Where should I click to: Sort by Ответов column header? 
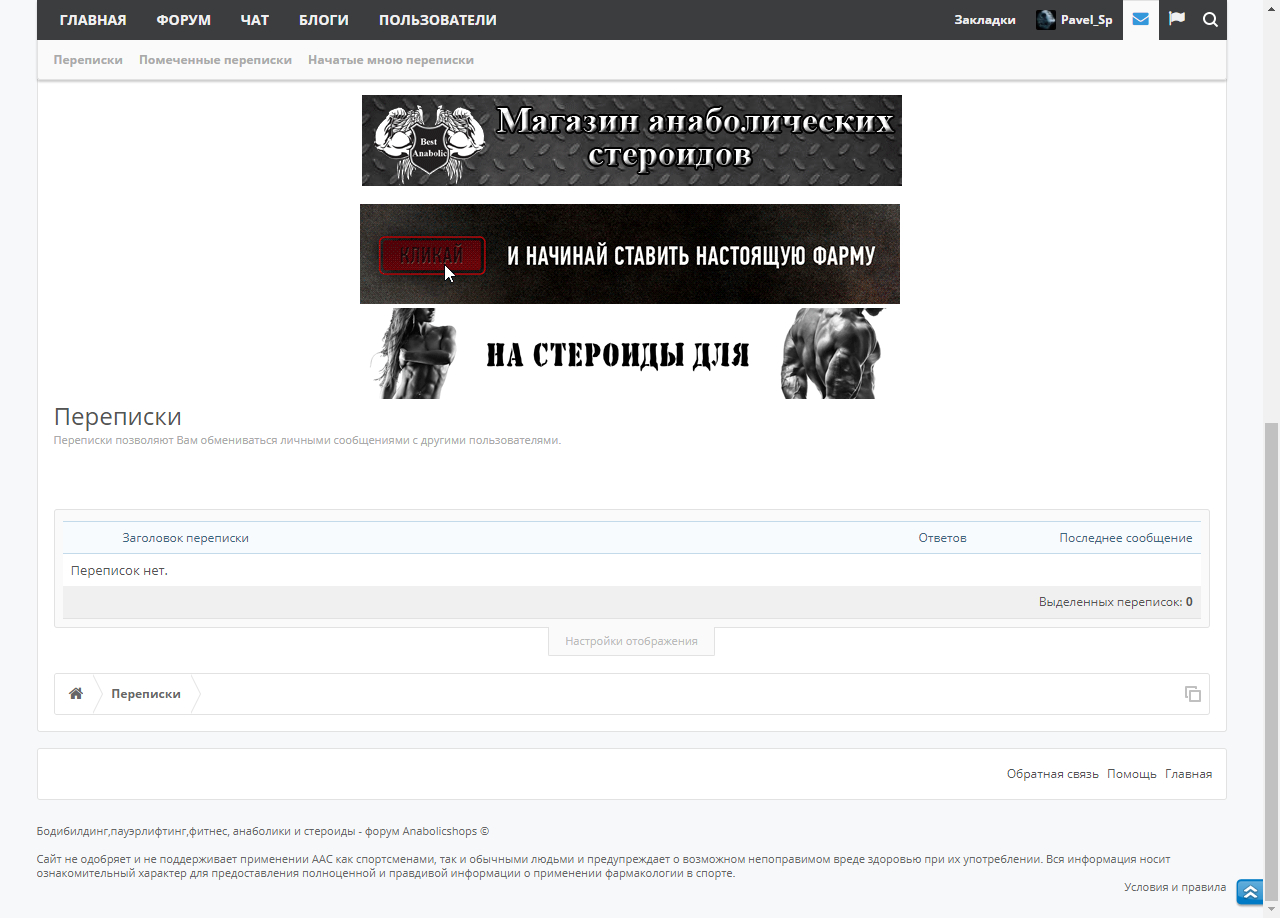click(x=943, y=538)
